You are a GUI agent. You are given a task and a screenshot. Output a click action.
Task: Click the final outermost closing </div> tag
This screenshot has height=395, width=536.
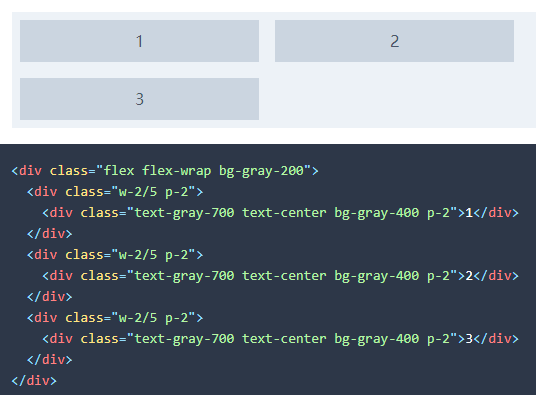[34, 381]
